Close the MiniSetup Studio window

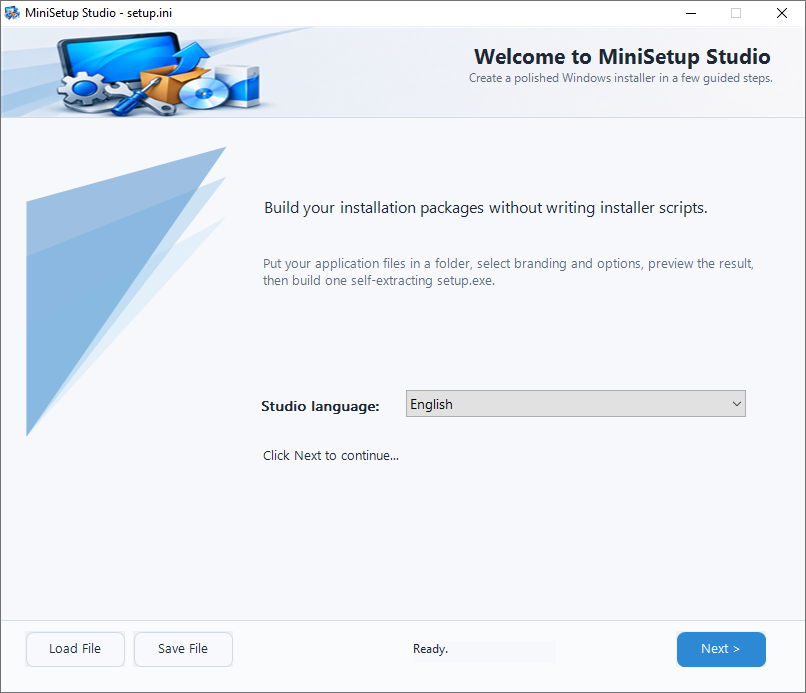click(x=782, y=13)
